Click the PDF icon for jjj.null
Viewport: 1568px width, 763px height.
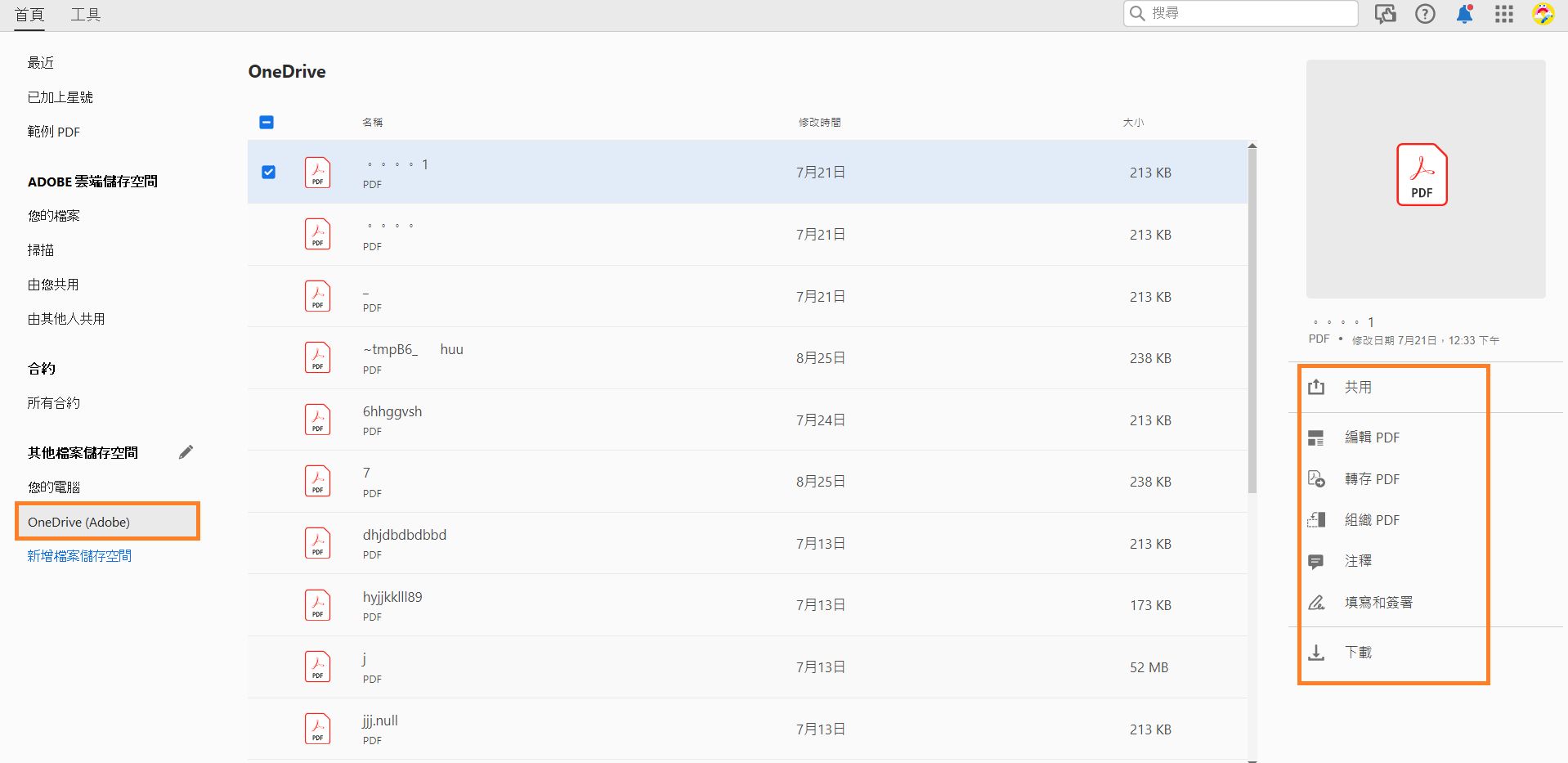317,729
